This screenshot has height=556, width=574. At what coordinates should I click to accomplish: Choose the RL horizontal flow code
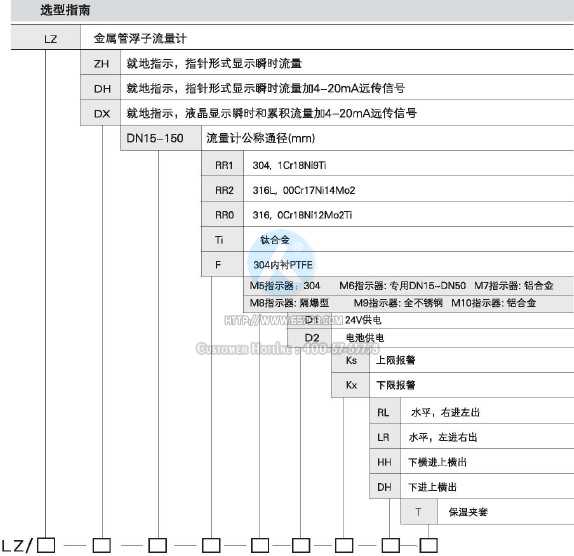pyautogui.click(x=385, y=412)
